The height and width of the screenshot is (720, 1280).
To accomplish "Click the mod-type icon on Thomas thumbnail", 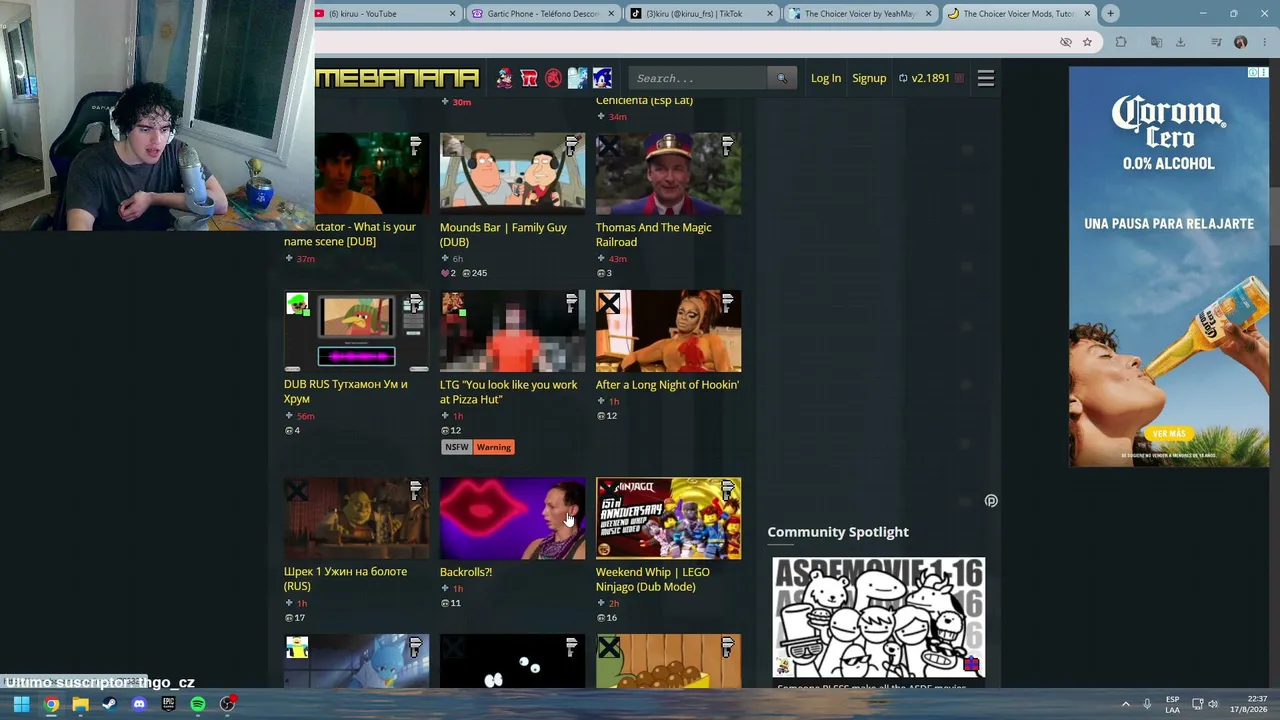I will [x=728, y=147].
